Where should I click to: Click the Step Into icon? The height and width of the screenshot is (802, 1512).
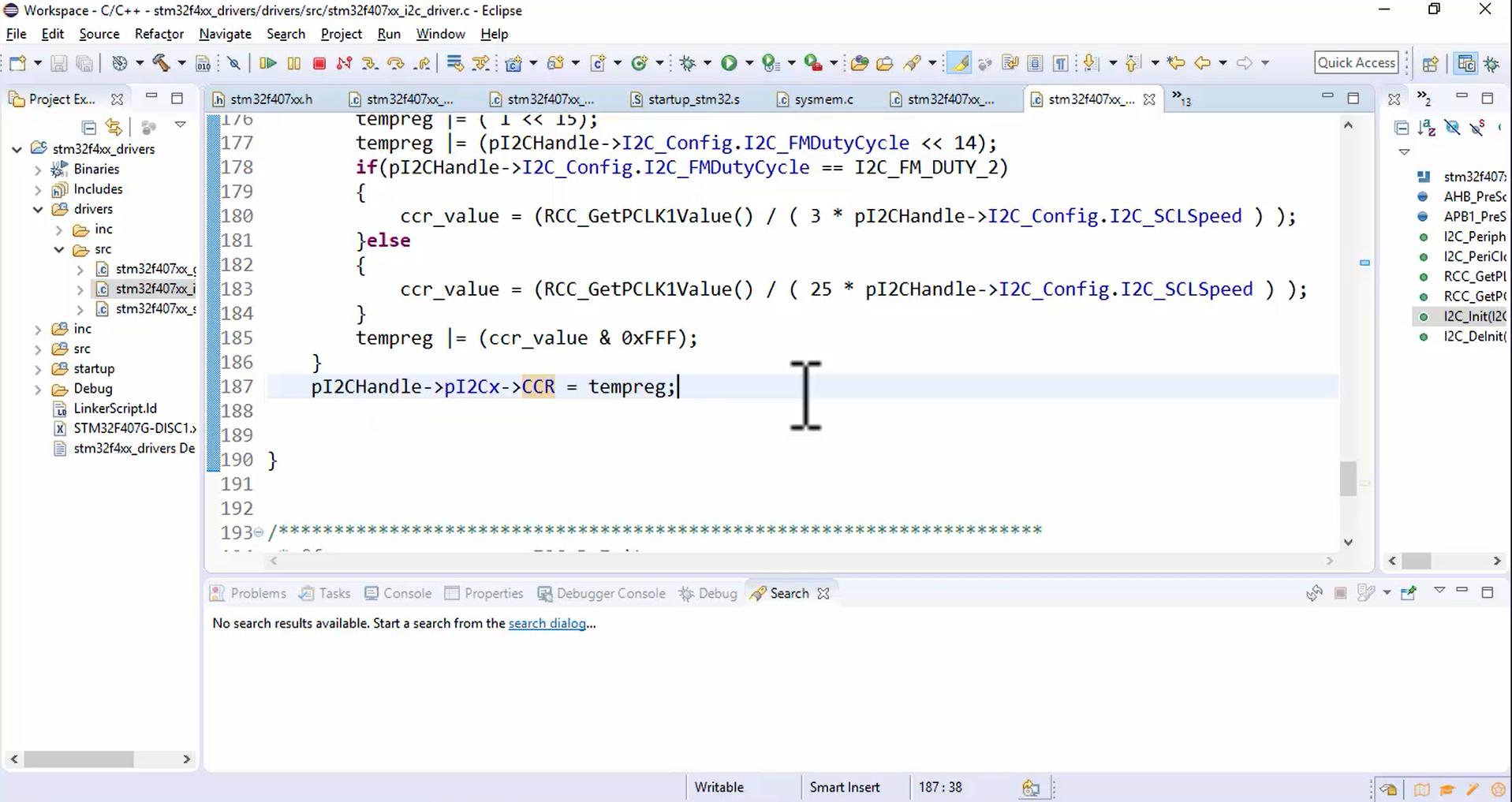pyautogui.click(x=369, y=63)
